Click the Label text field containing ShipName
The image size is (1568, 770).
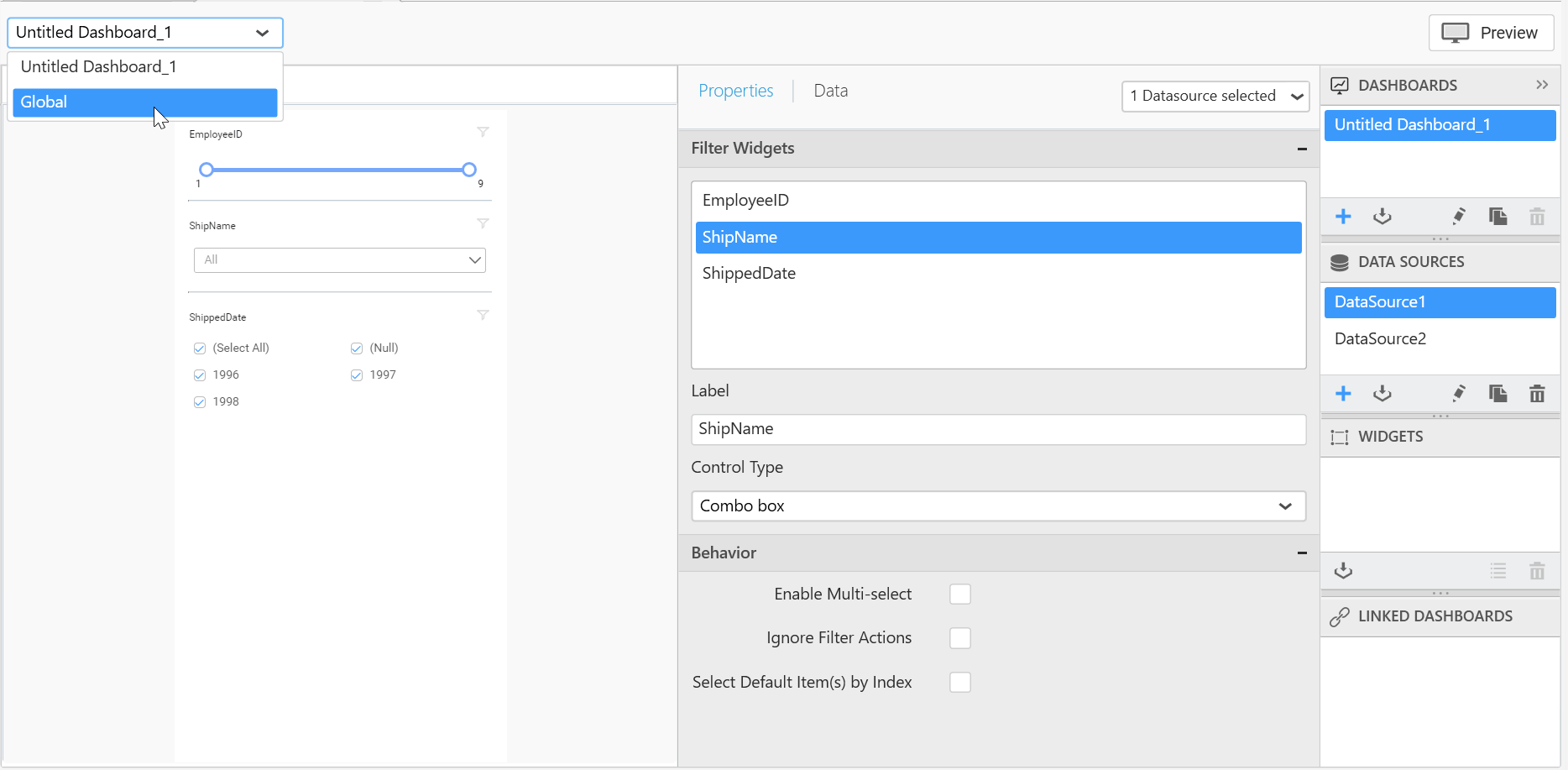point(998,429)
